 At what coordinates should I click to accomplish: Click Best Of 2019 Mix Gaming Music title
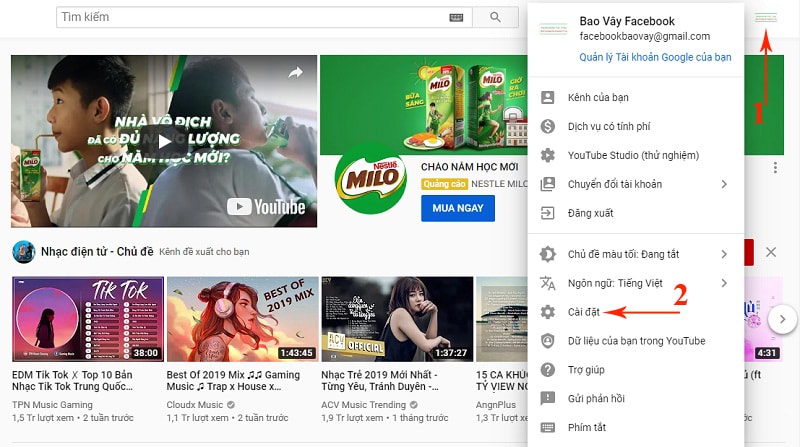click(233, 381)
